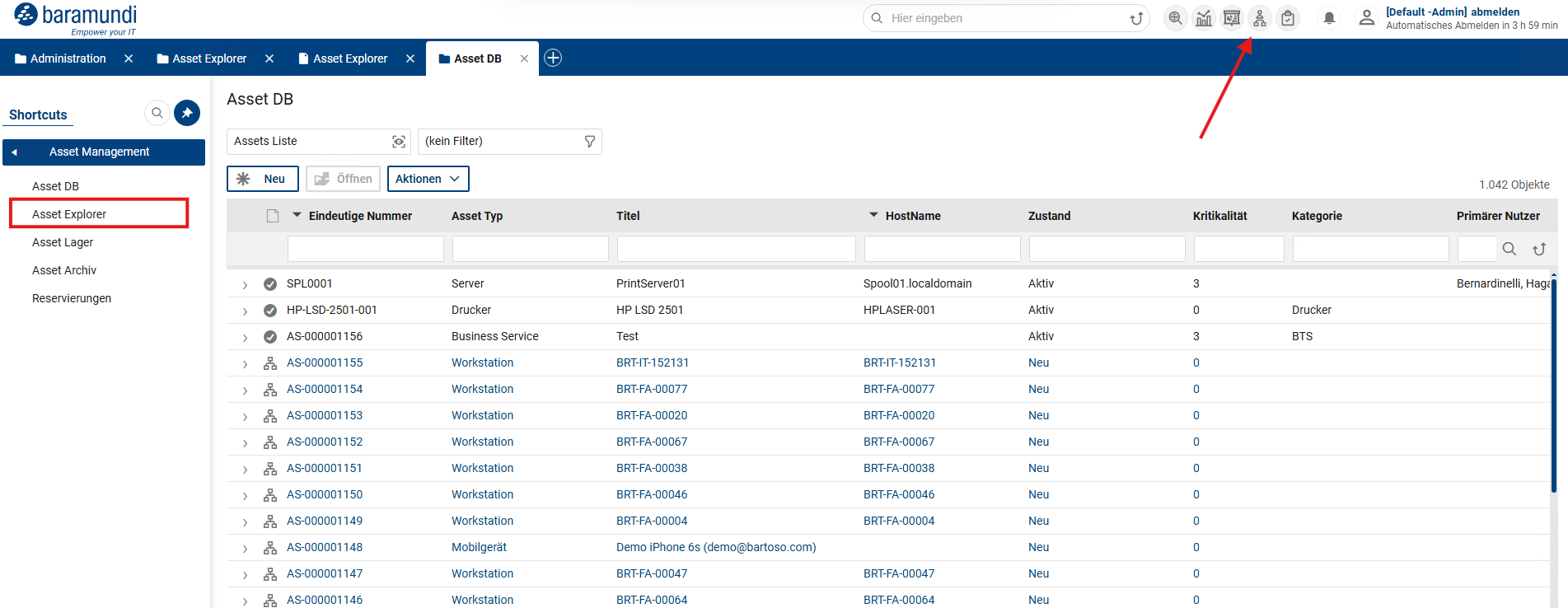Image resolution: width=1568 pixels, height=608 pixels.
Task: Click the pin icon beside Shortcuts
Action: 187,113
